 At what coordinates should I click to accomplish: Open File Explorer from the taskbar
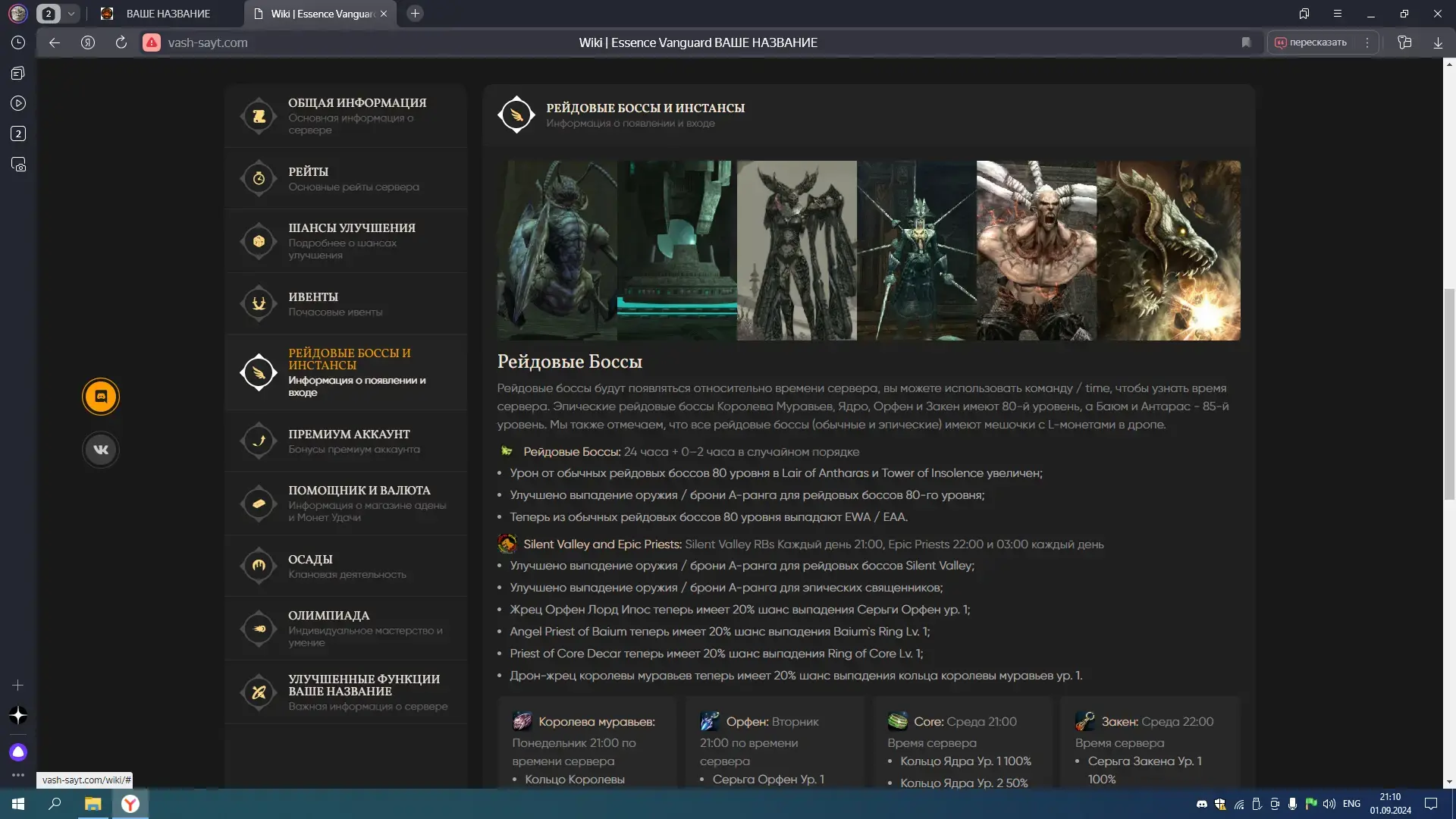[93, 804]
